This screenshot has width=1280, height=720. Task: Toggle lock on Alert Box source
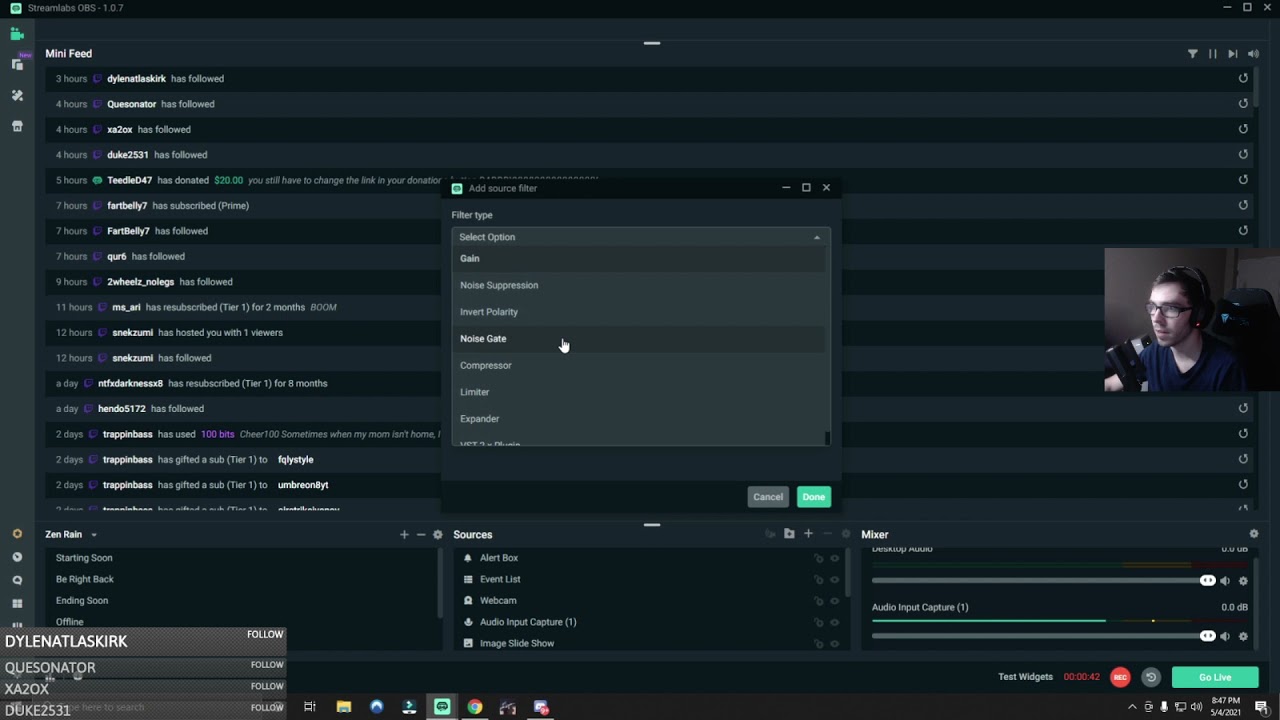(818, 558)
